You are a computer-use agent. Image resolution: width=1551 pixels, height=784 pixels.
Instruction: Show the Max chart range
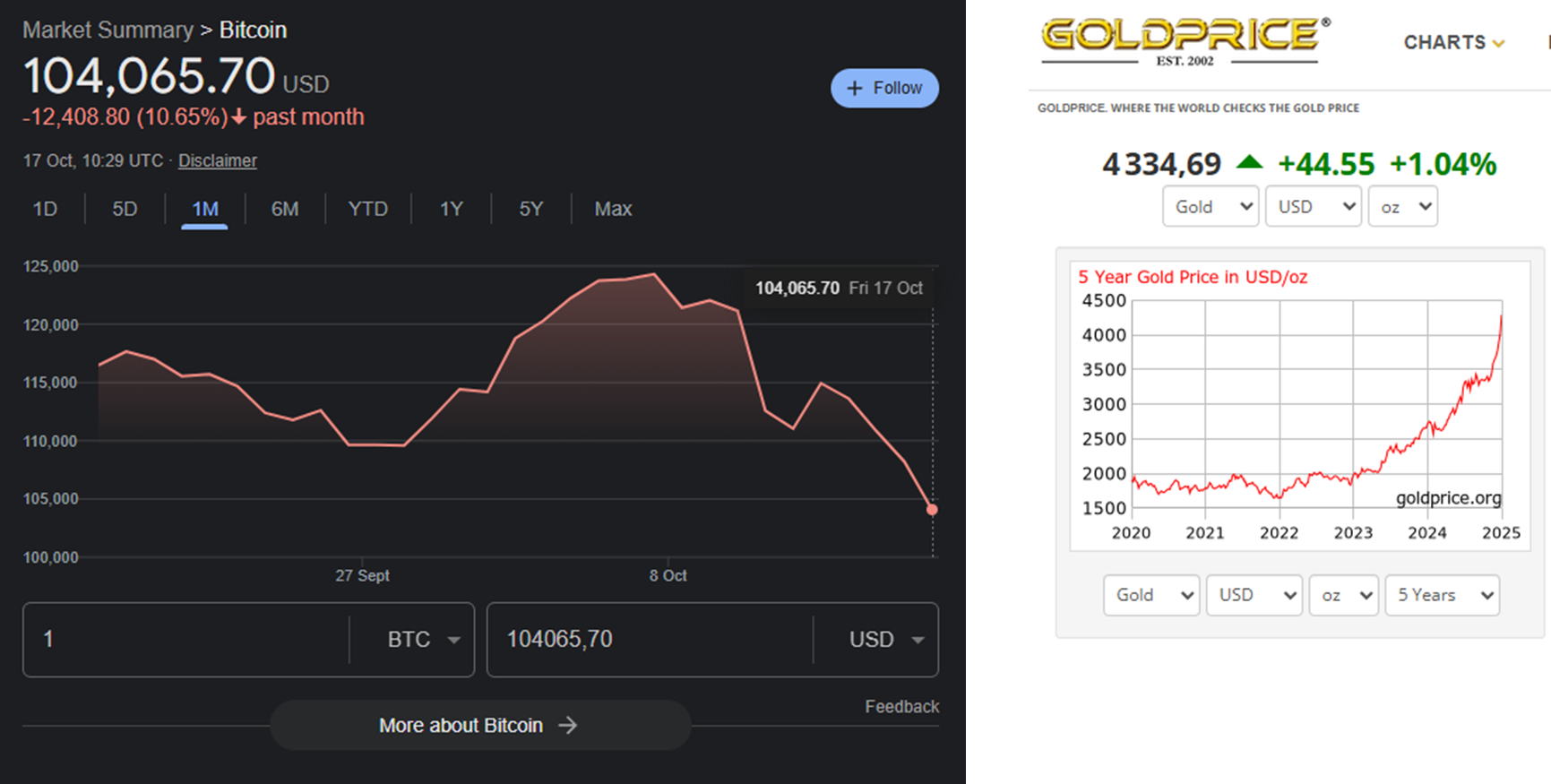pos(613,209)
